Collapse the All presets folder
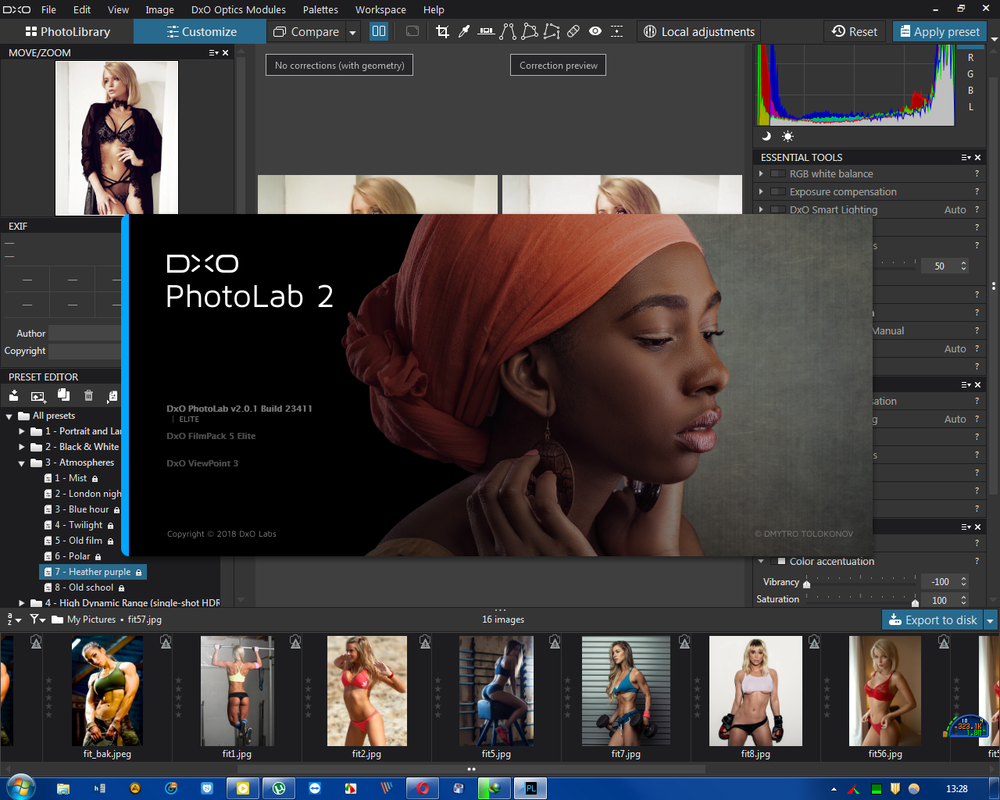This screenshot has width=1000, height=800. click(9, 416)
